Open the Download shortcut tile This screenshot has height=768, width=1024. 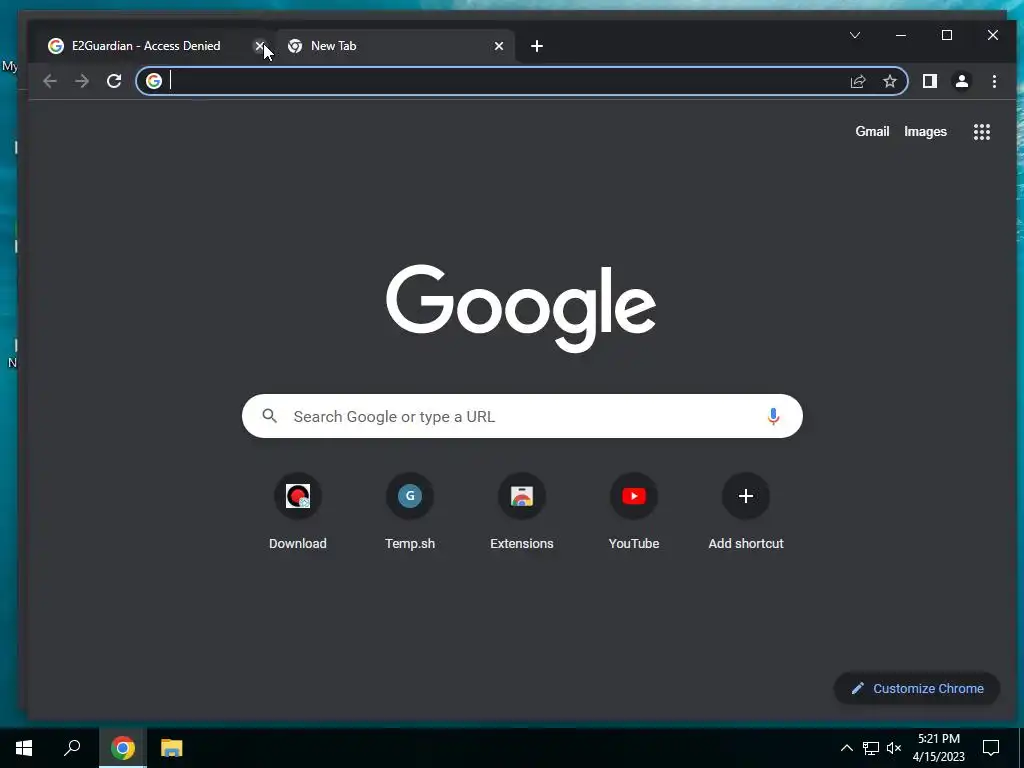[298, 512]
